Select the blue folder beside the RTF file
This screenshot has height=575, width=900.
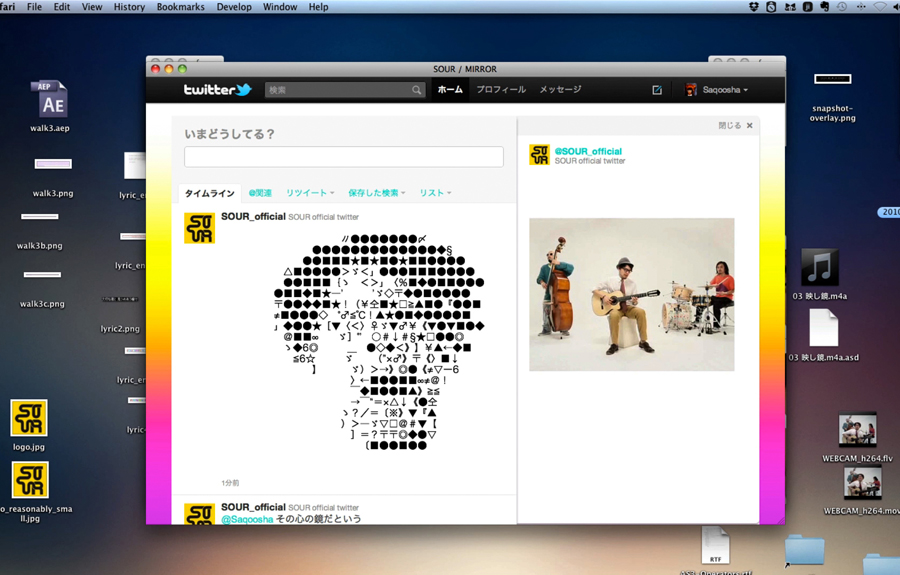pyautogui.click(x=805, y=549)
